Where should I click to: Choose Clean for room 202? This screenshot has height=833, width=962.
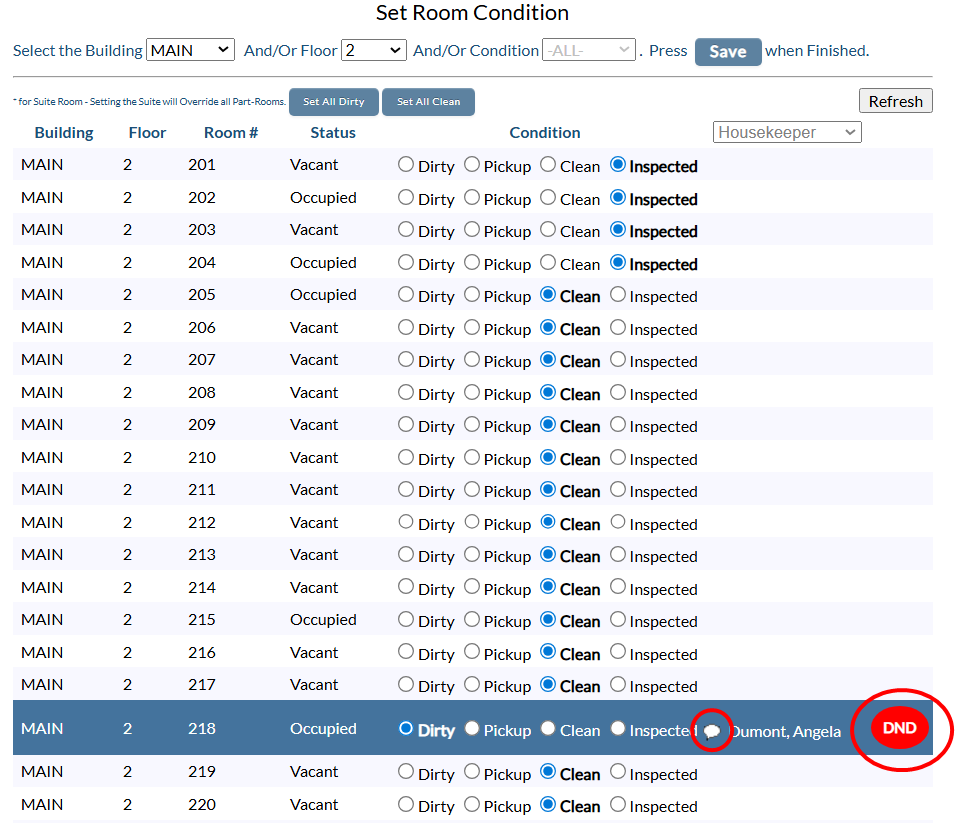pyautogui.click(x=548, y=198)
